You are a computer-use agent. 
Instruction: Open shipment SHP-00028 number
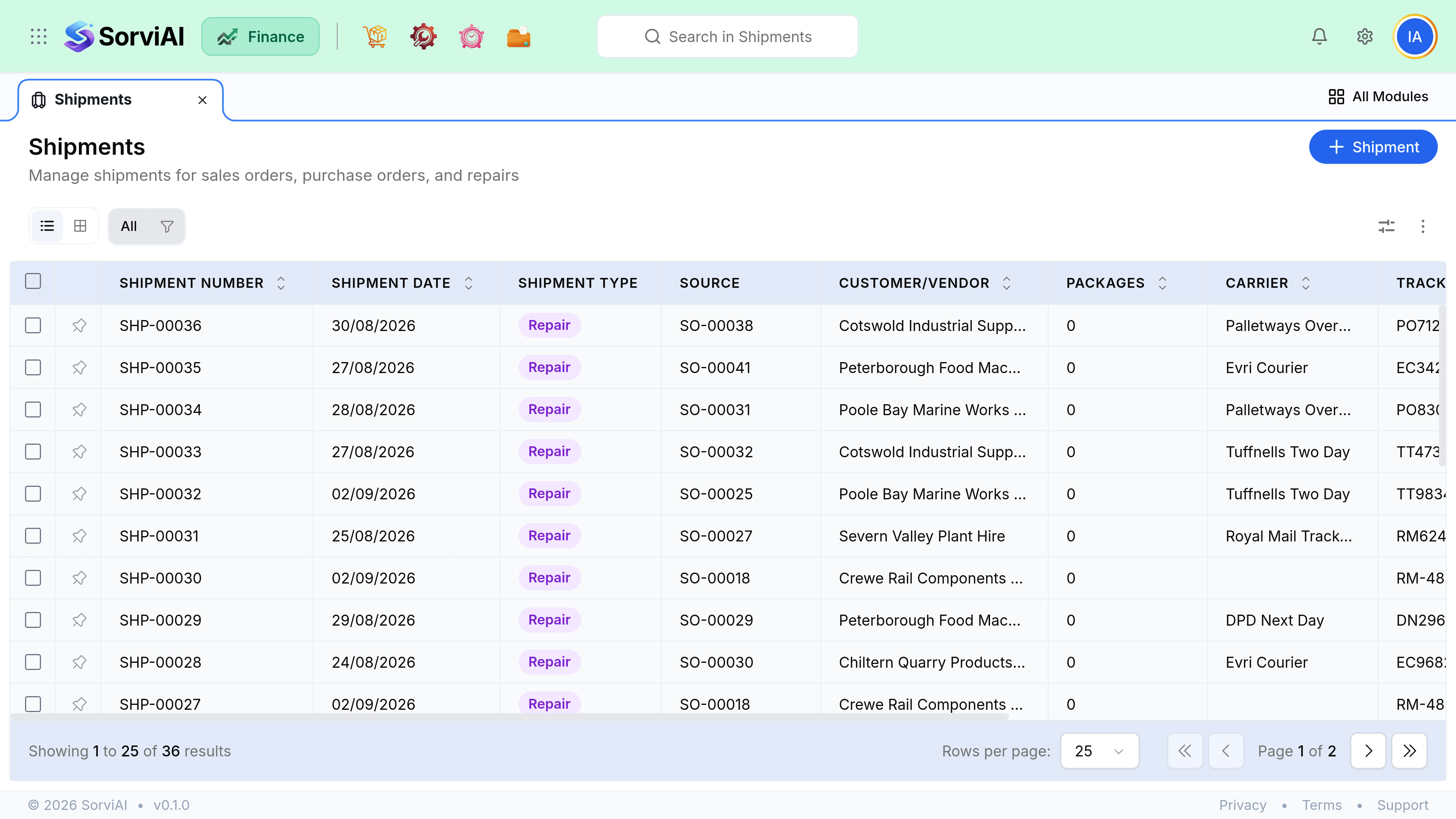[160, 662]
